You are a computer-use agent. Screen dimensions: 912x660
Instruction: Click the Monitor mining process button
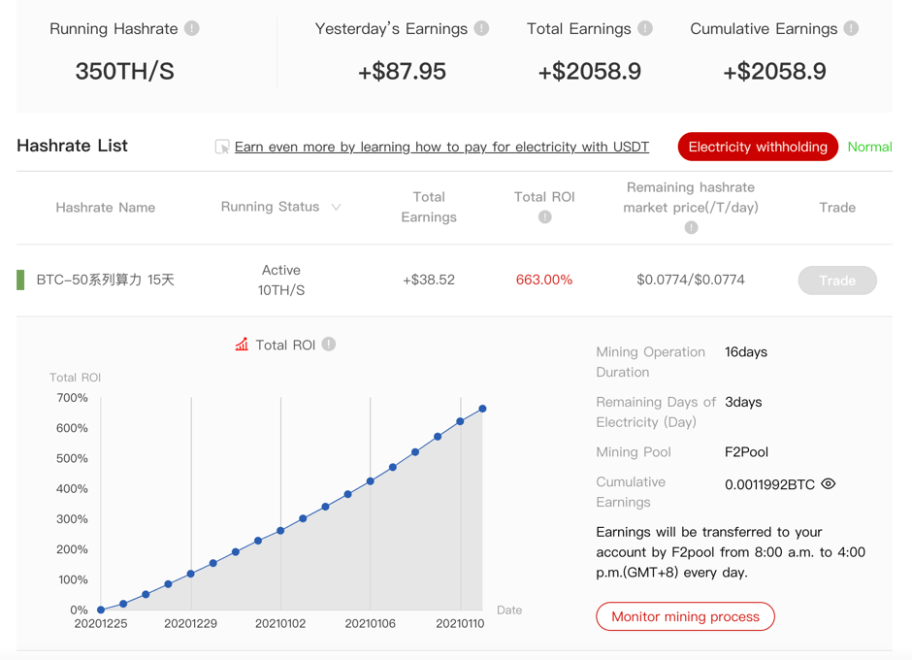[x=685, y=617]
